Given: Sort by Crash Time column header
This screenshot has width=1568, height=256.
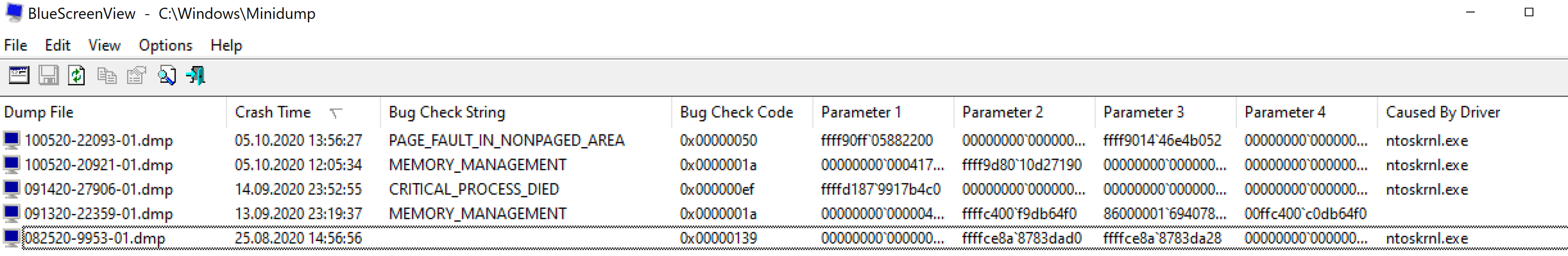Looking at the screenshot, I should (303, 112).
